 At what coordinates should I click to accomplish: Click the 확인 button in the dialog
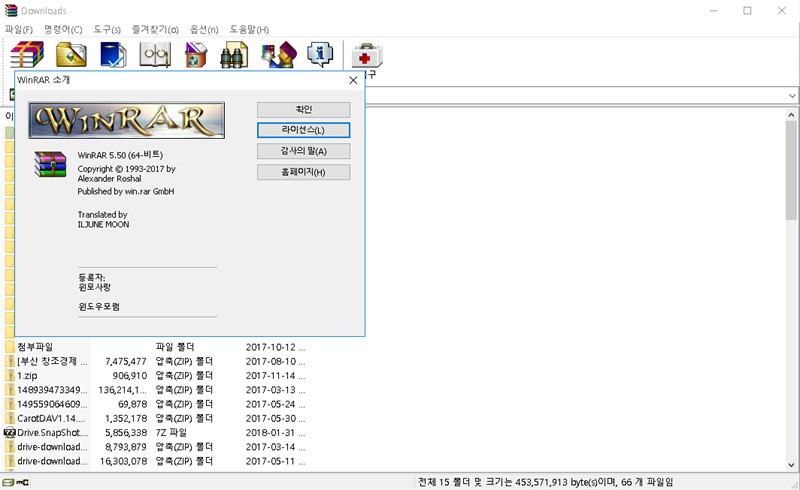point(304,110)
